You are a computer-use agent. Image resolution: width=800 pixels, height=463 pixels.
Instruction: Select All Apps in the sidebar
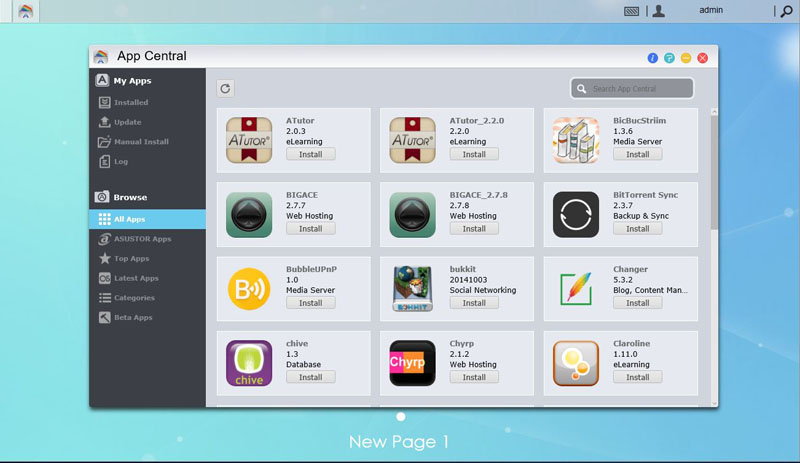147,219
